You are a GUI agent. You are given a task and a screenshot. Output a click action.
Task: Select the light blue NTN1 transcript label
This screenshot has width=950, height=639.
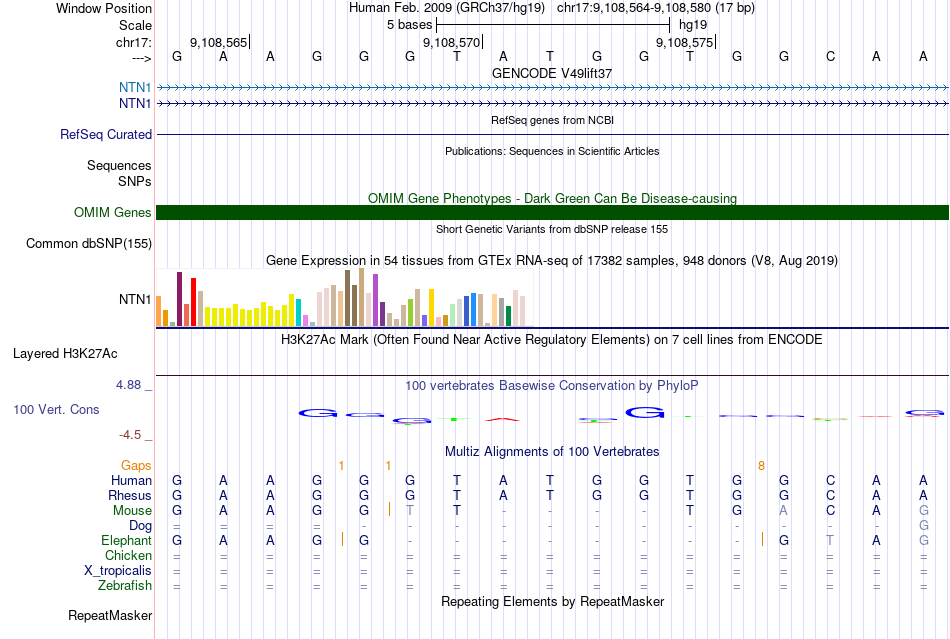click(135, 87)
